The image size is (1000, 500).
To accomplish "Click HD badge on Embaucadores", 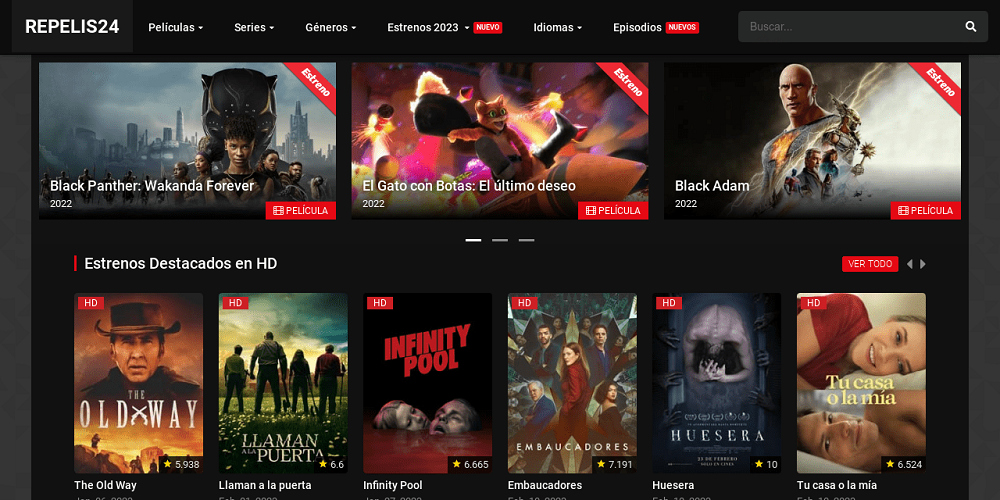I will tap(524, 303).
